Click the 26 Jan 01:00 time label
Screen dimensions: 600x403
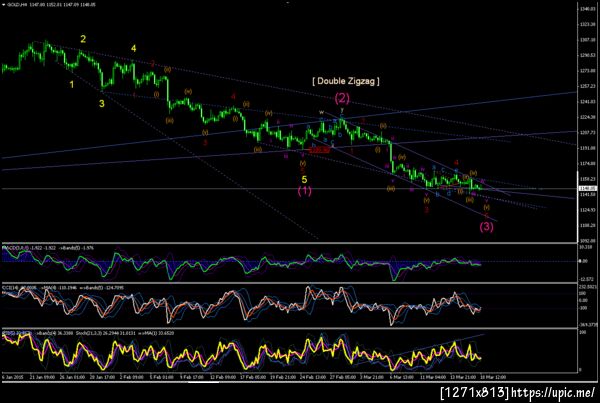[73, 377]
